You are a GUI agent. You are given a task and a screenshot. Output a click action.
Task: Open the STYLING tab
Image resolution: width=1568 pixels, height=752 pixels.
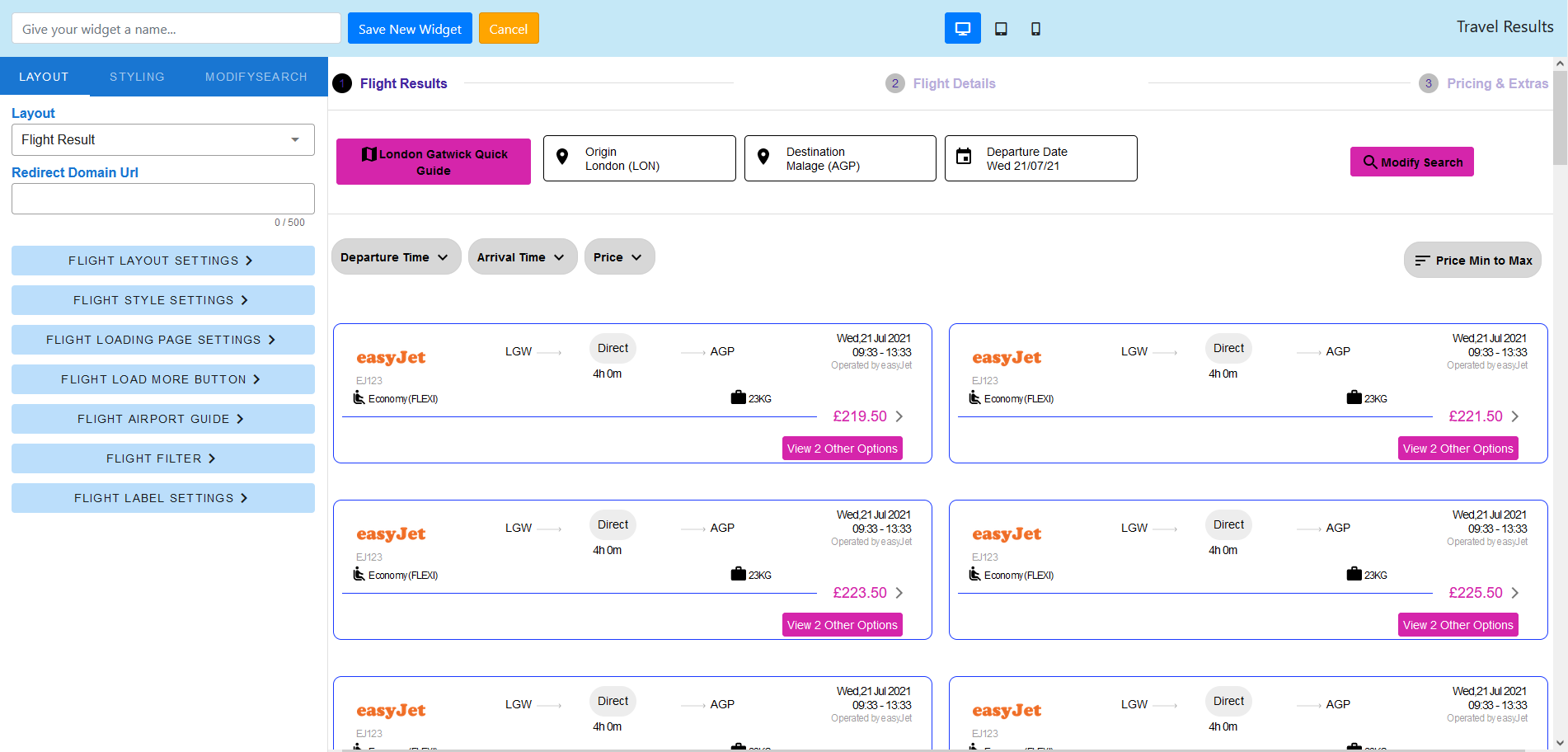click(137, 77)
